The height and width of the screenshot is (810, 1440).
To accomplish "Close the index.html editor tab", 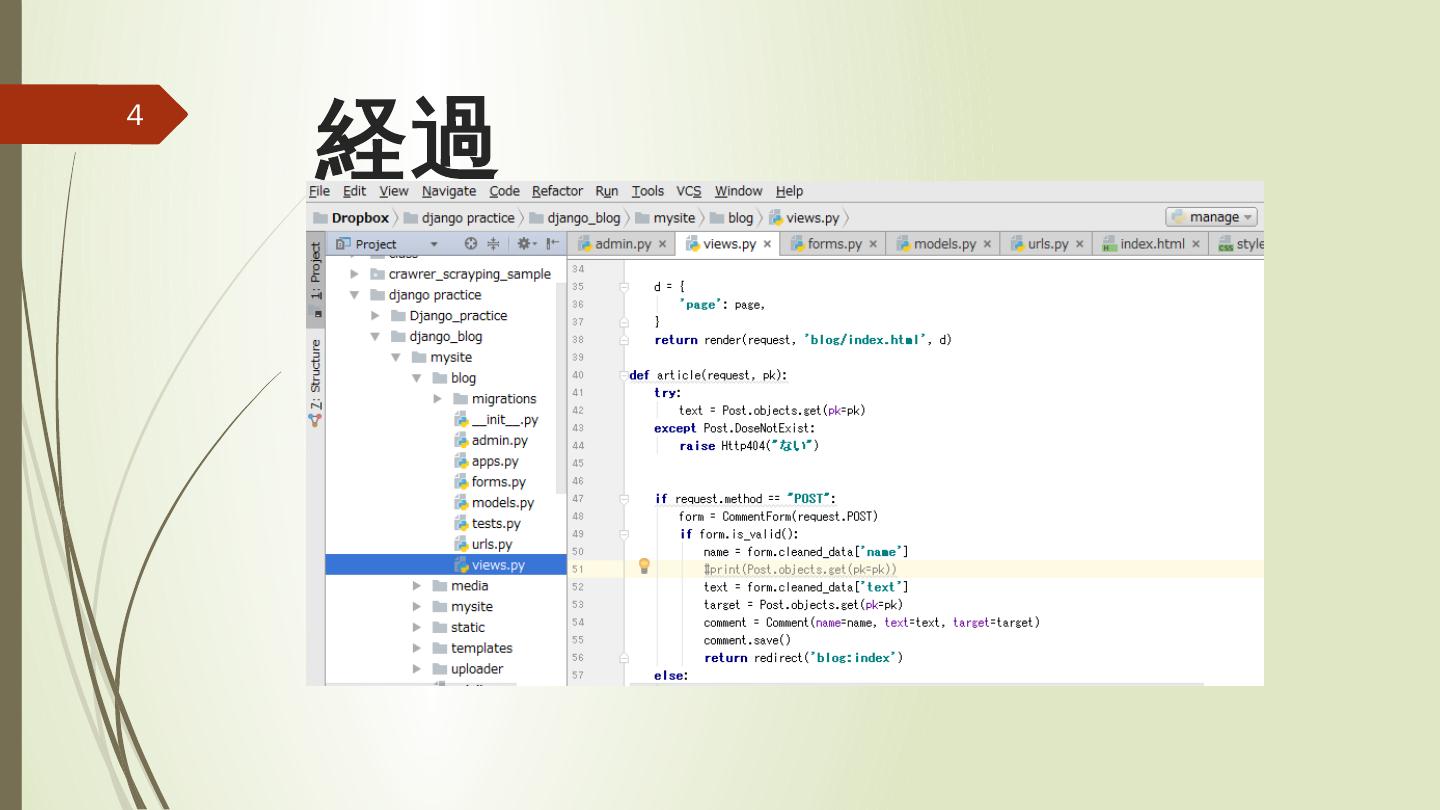I will 1196,244.
